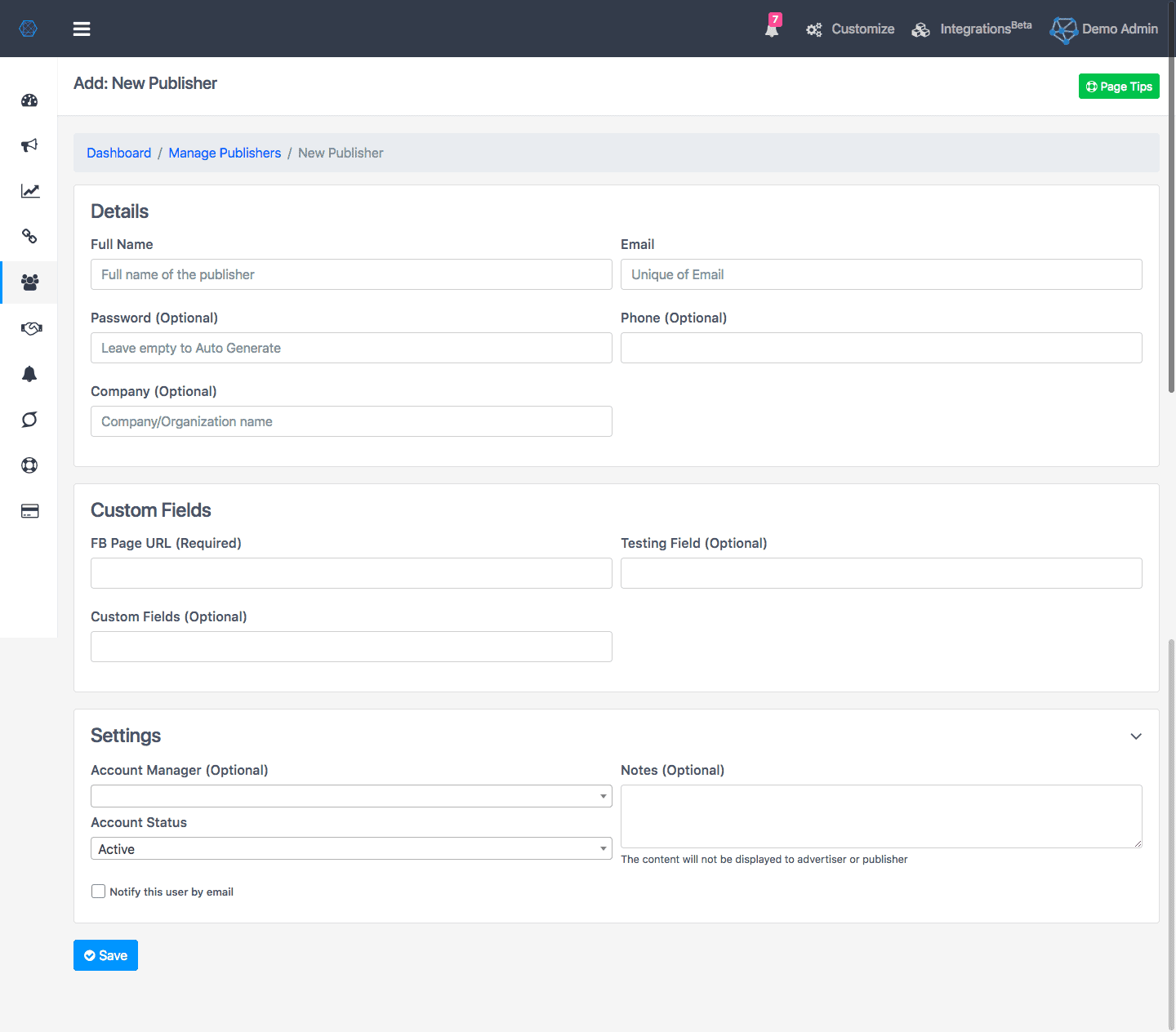Go to Manage Publishers breadcrumb link
The width and height of the screenshot is (1176, 1032).
point(225,153)
